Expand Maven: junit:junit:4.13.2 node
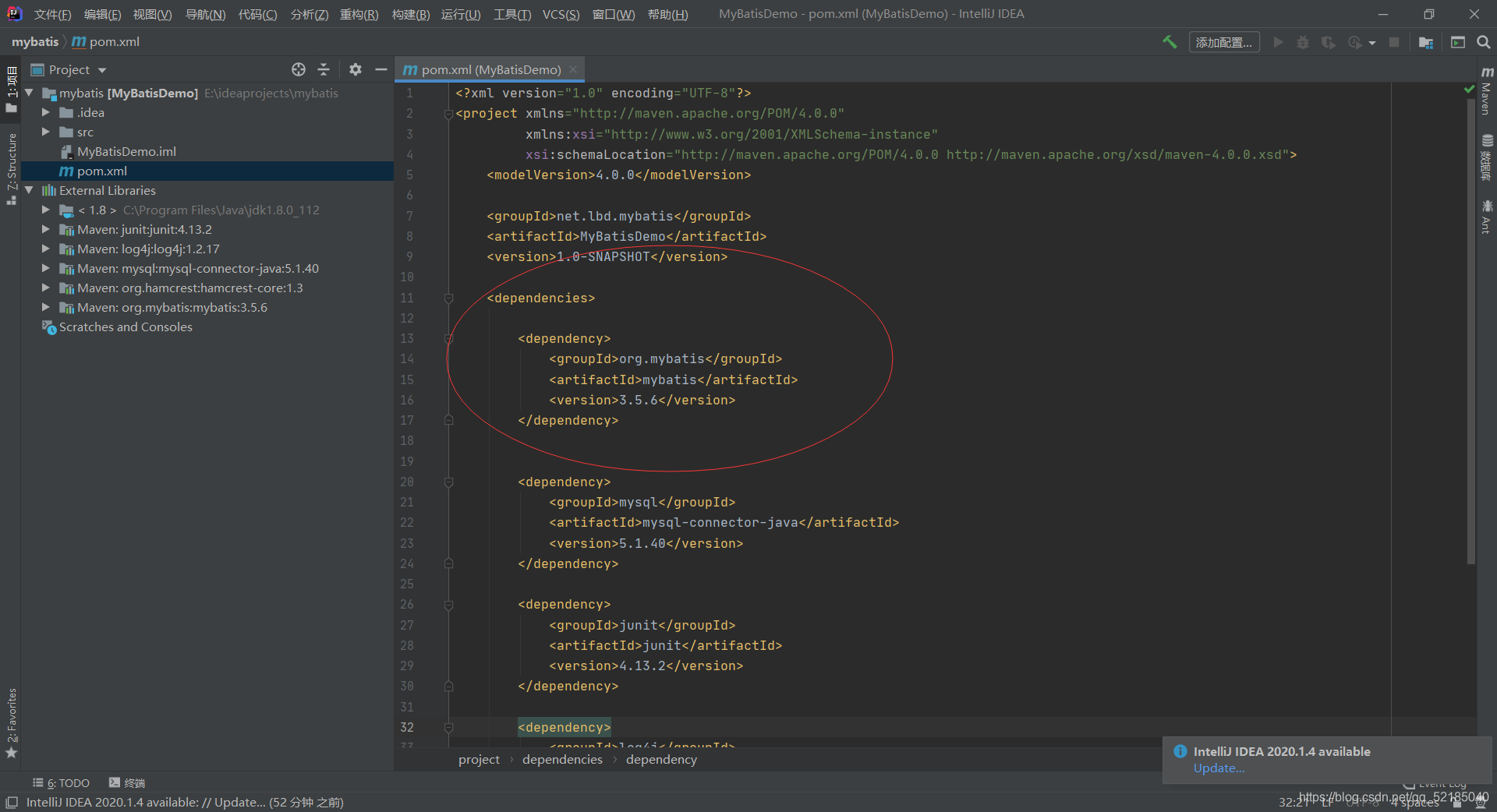The image size is (1497, 812). (x=46, y=229)
